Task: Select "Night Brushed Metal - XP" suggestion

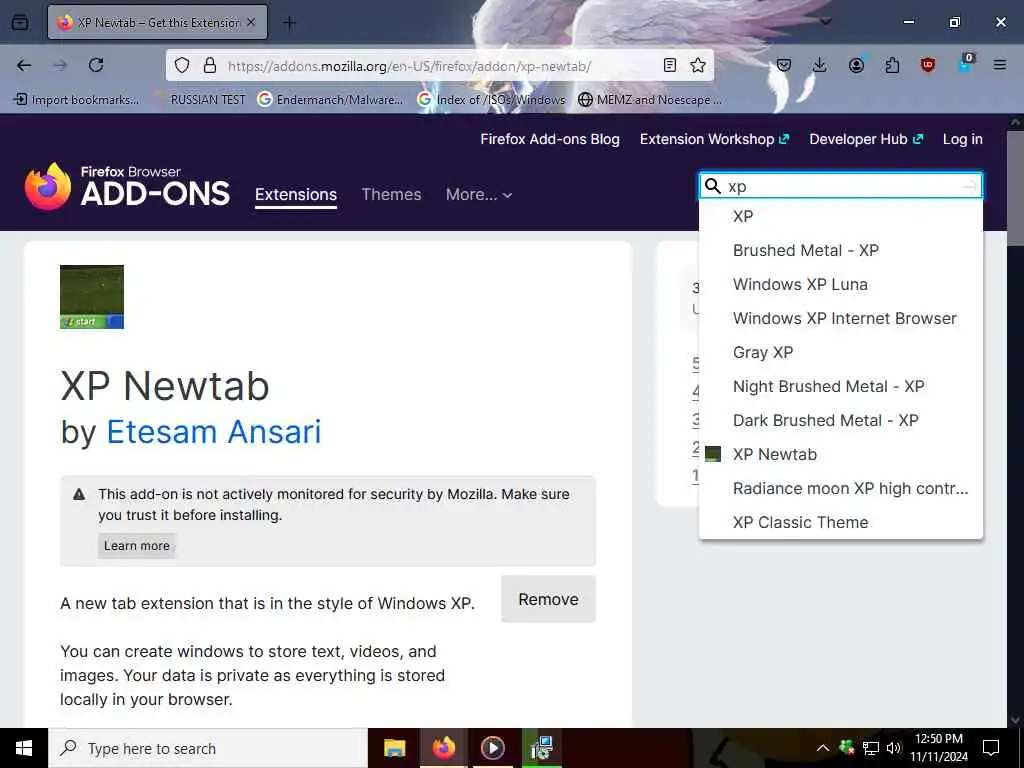Action: tap(840, 386)
